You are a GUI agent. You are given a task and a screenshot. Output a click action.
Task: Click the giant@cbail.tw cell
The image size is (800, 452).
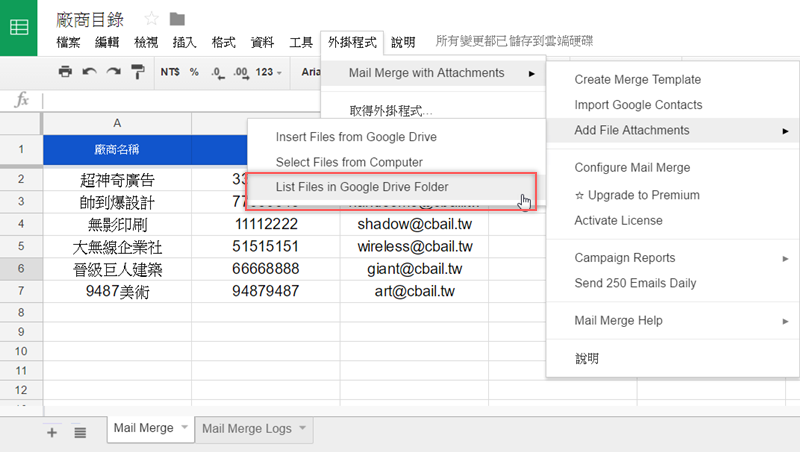click(414, 269)
